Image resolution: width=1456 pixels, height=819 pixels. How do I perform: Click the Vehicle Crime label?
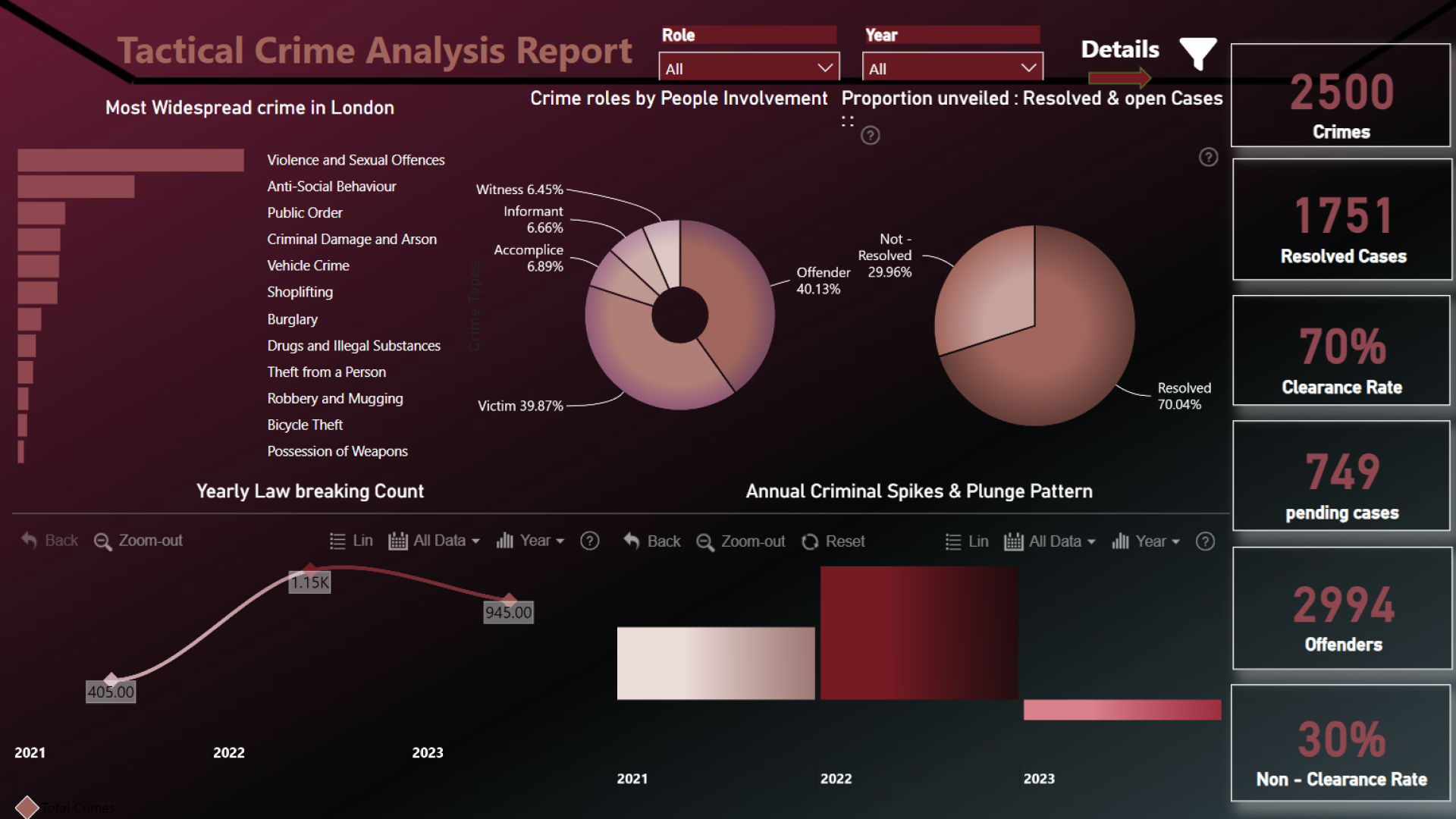(x=308, y=266)
